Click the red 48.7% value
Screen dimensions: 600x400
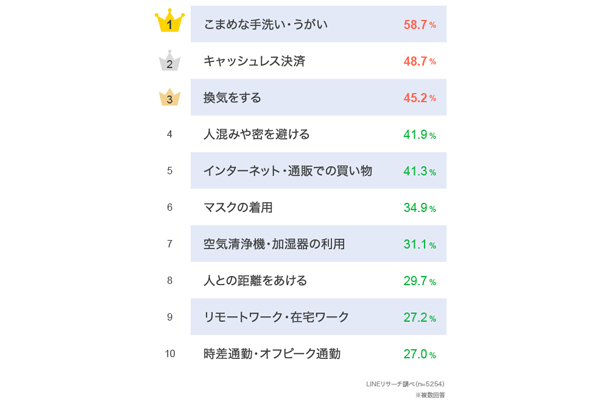(419, 61)
